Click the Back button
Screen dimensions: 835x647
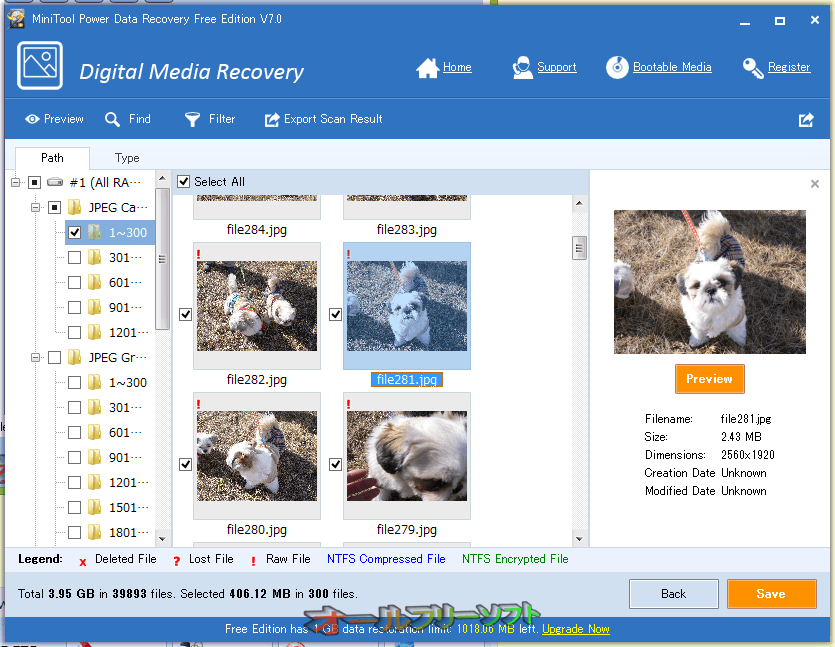pyautogui.click(x=674, y=594)
